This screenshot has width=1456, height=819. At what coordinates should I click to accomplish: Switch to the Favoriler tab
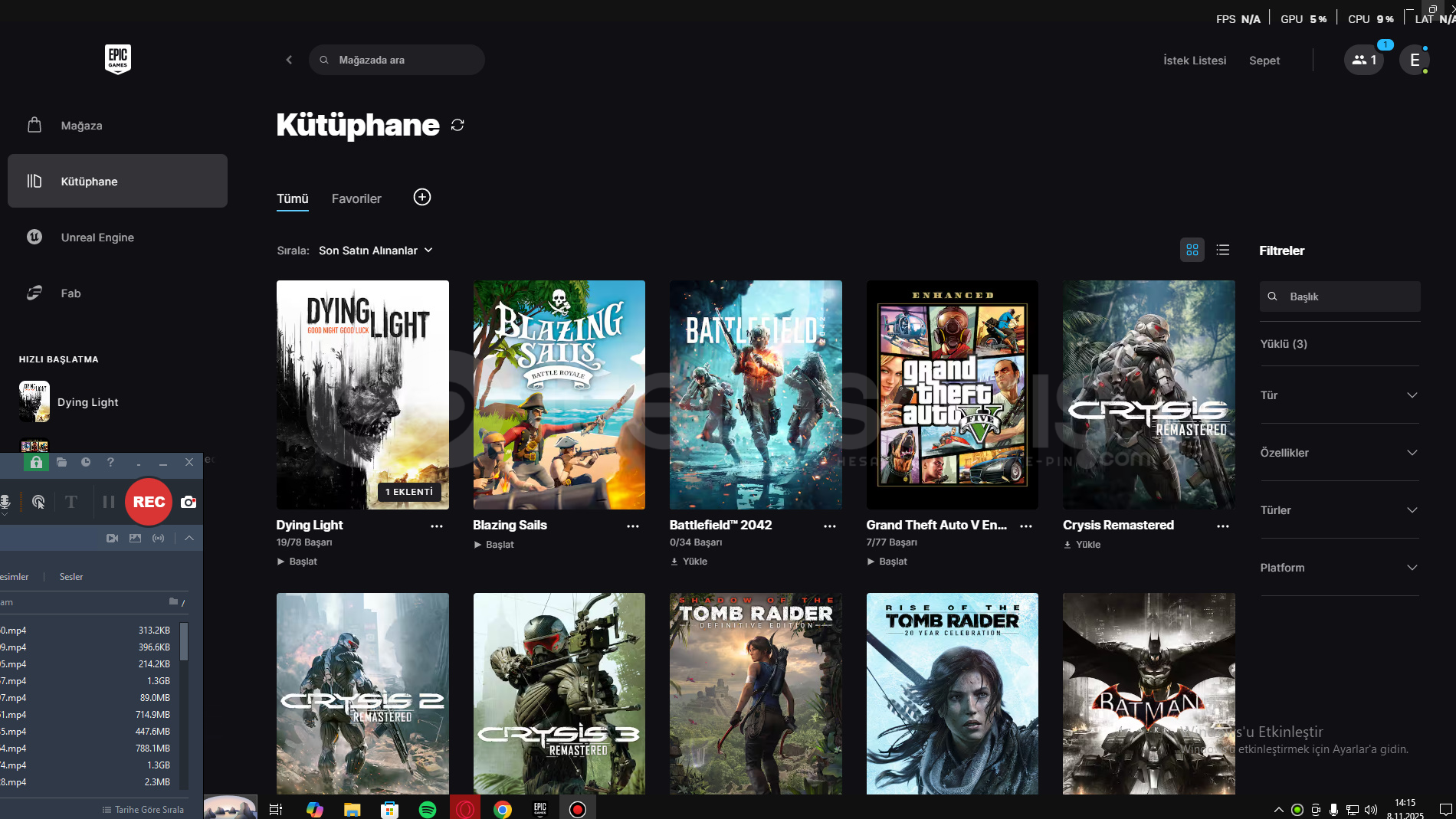point(356,199)
